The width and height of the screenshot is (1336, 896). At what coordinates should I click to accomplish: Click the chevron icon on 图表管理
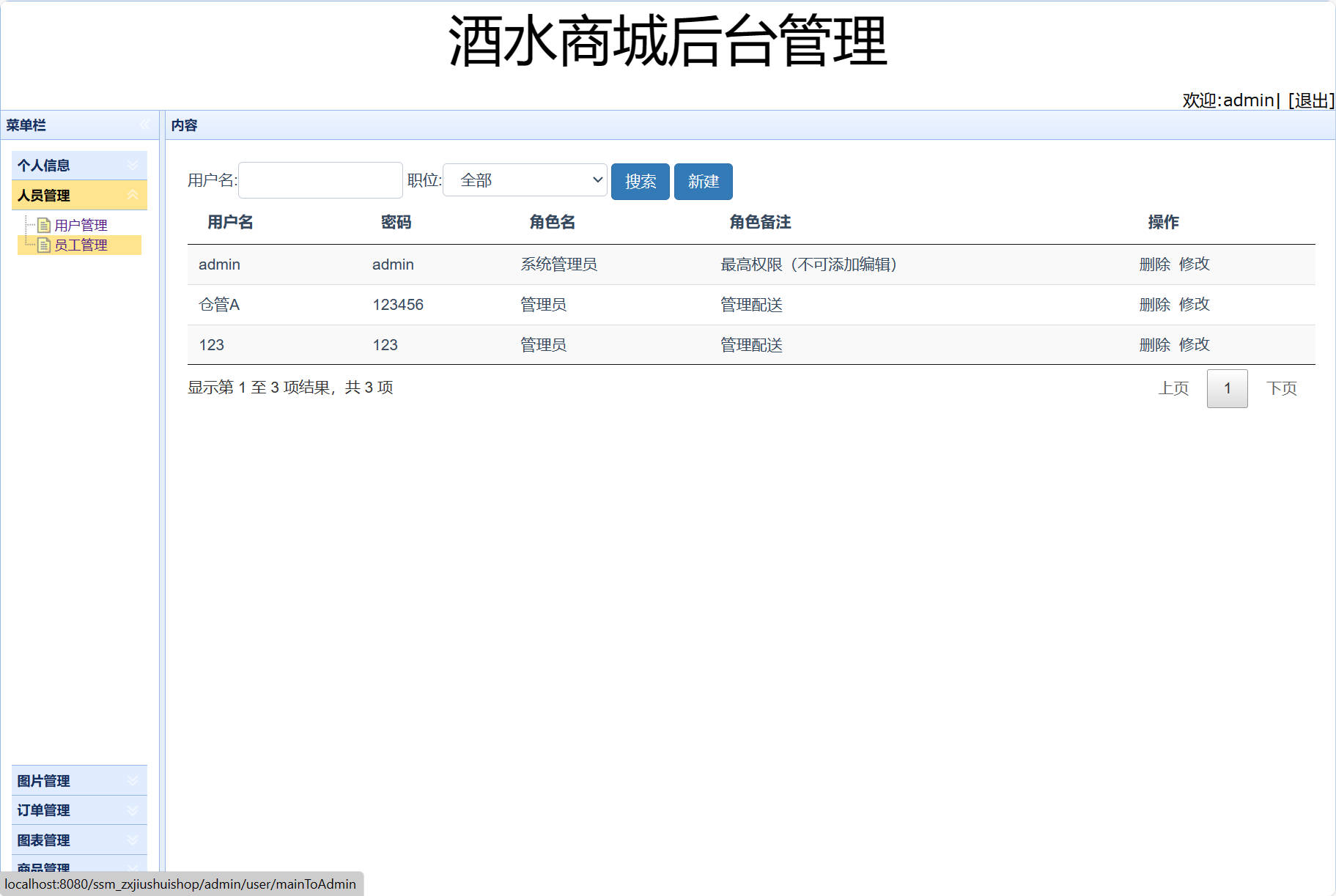(133, 840)
